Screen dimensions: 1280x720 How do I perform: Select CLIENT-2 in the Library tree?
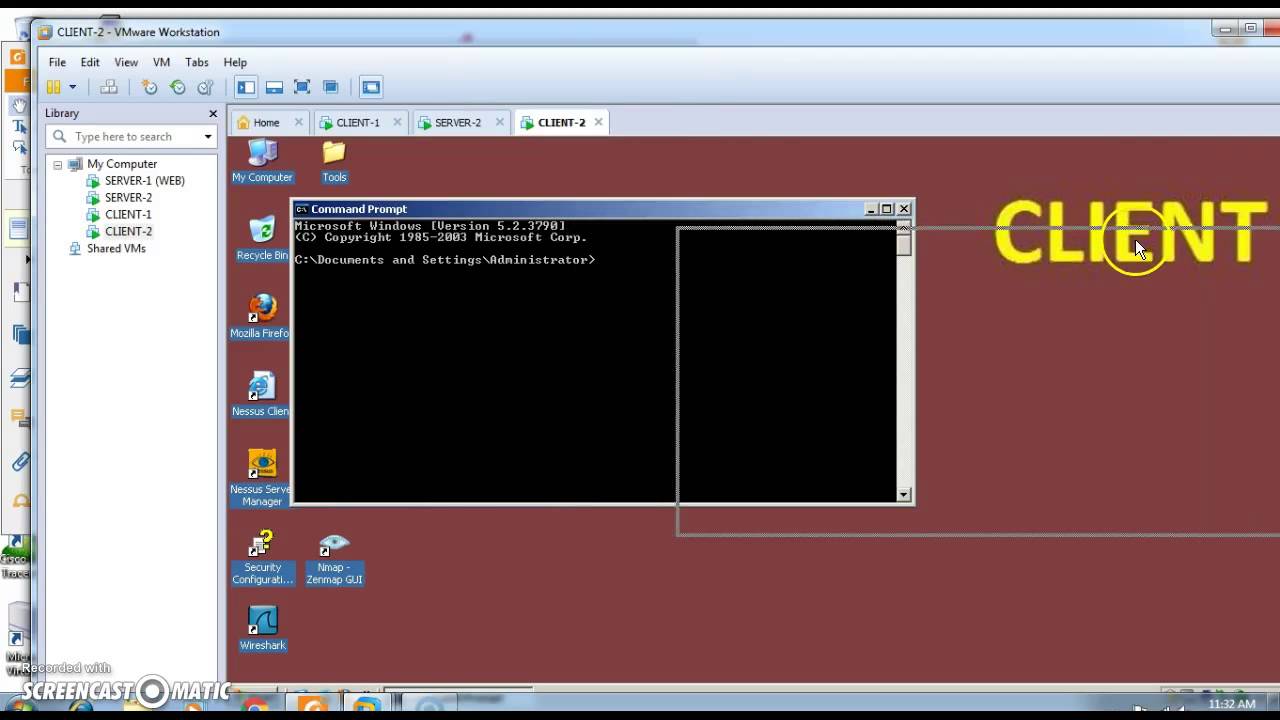pos(128,232)
